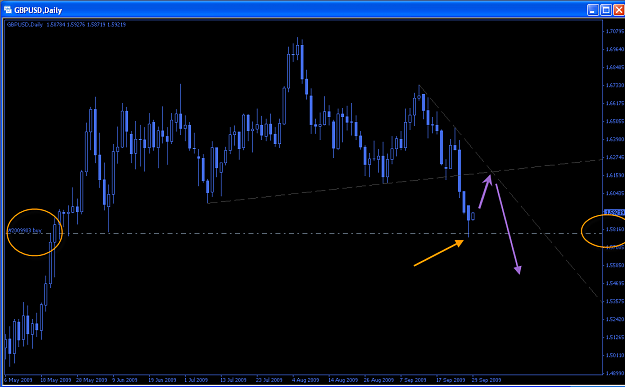Minimize the GBPUSD,Daily chart window
The image size is (625, 387).
point(593,10)
